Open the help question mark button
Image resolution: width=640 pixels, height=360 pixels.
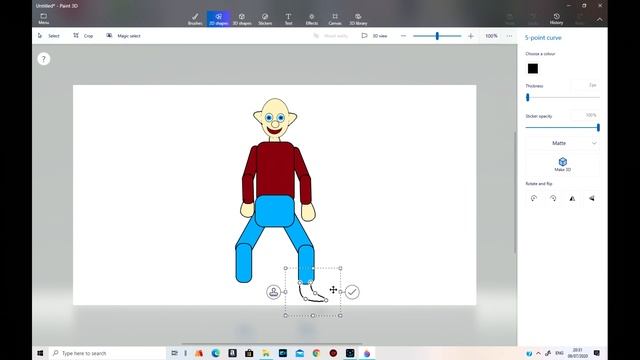[44, 59]
